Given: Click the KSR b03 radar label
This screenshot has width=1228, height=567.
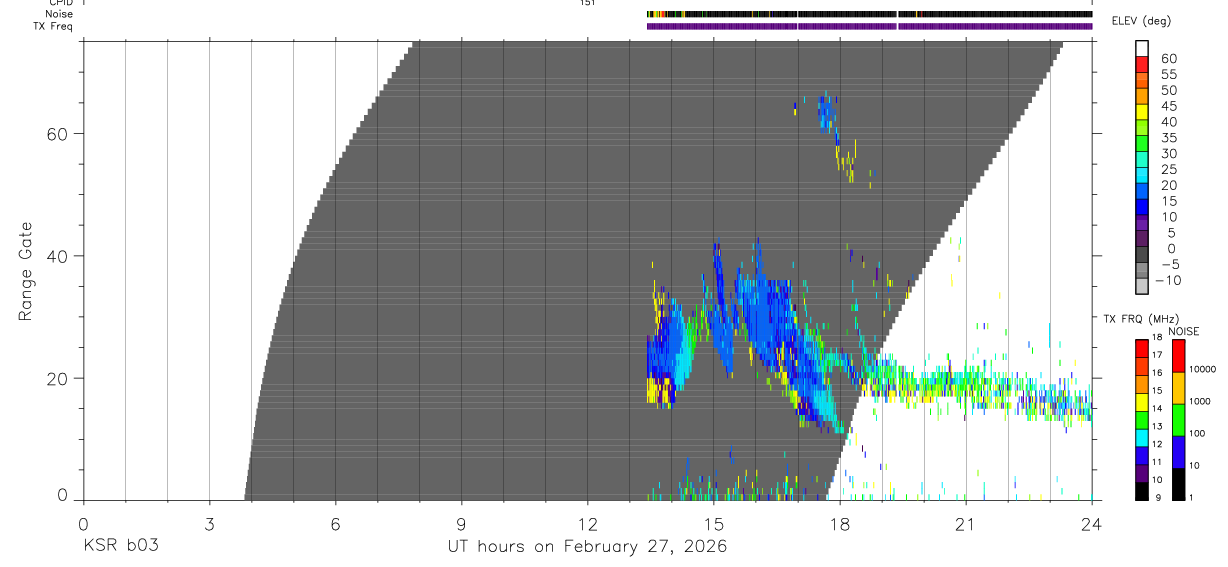Looking at the screenshot, I should click(x=120, y=546).
